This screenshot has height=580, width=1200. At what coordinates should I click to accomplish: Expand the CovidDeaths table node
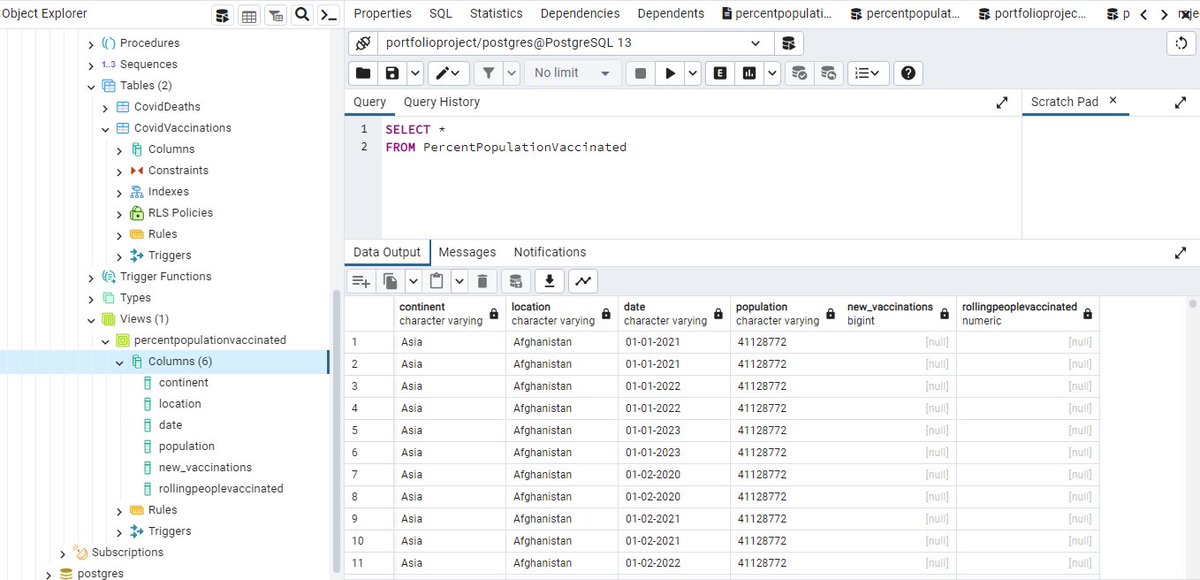(x=106, y=107)
